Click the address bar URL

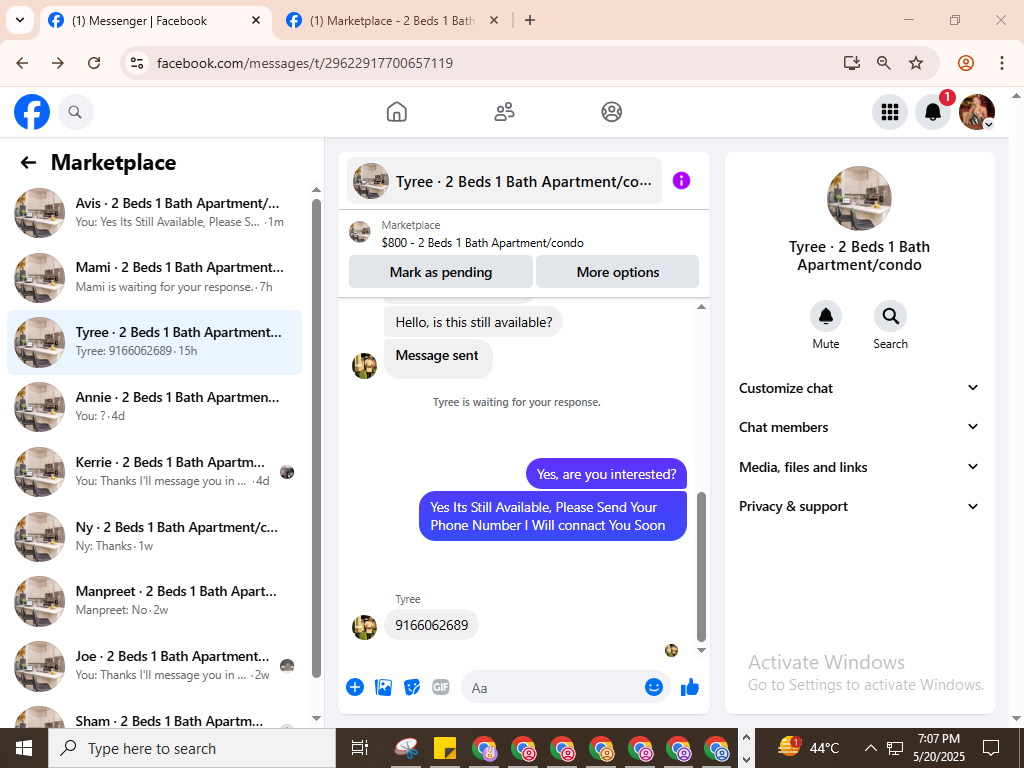click(305, 63)
